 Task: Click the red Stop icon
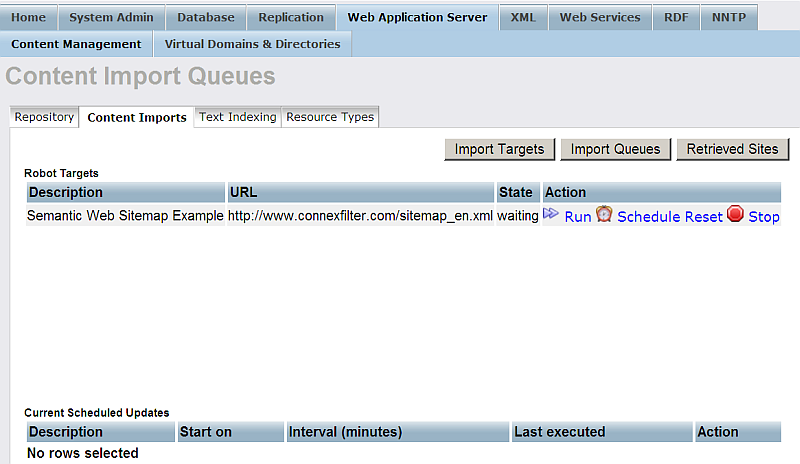click(735, 214)
